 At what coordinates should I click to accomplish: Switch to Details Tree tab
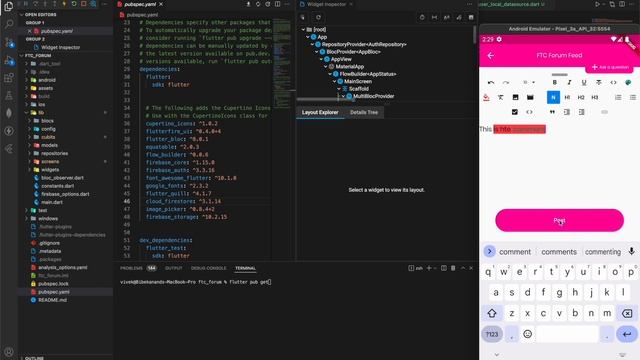pyautogui.click(x=364, y=112)
